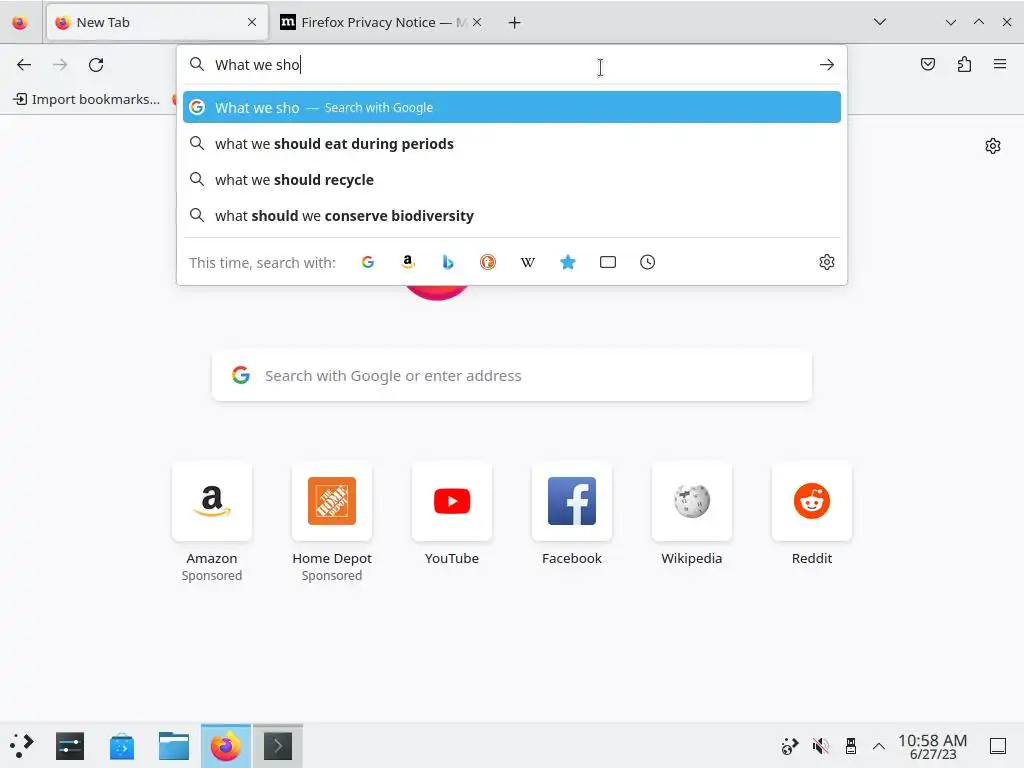Search open Tabs using the tab icon
The width and height of the screenshot is (1024, 768).
pos(607,262)
